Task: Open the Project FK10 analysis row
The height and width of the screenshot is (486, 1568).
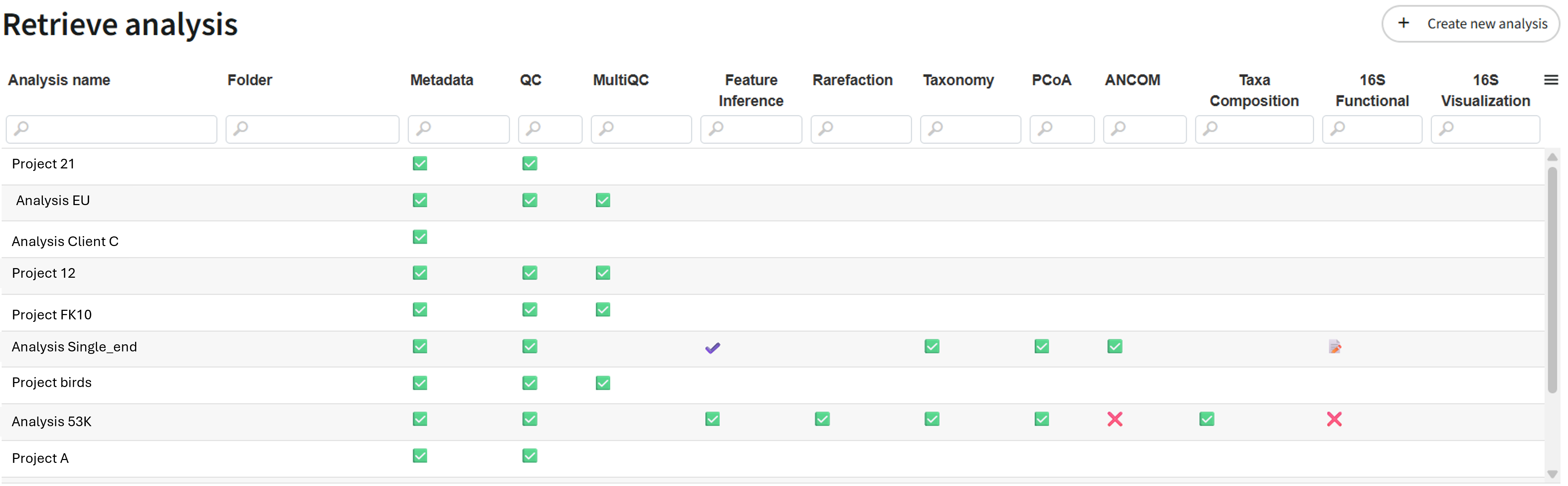Action: [773, 313]
